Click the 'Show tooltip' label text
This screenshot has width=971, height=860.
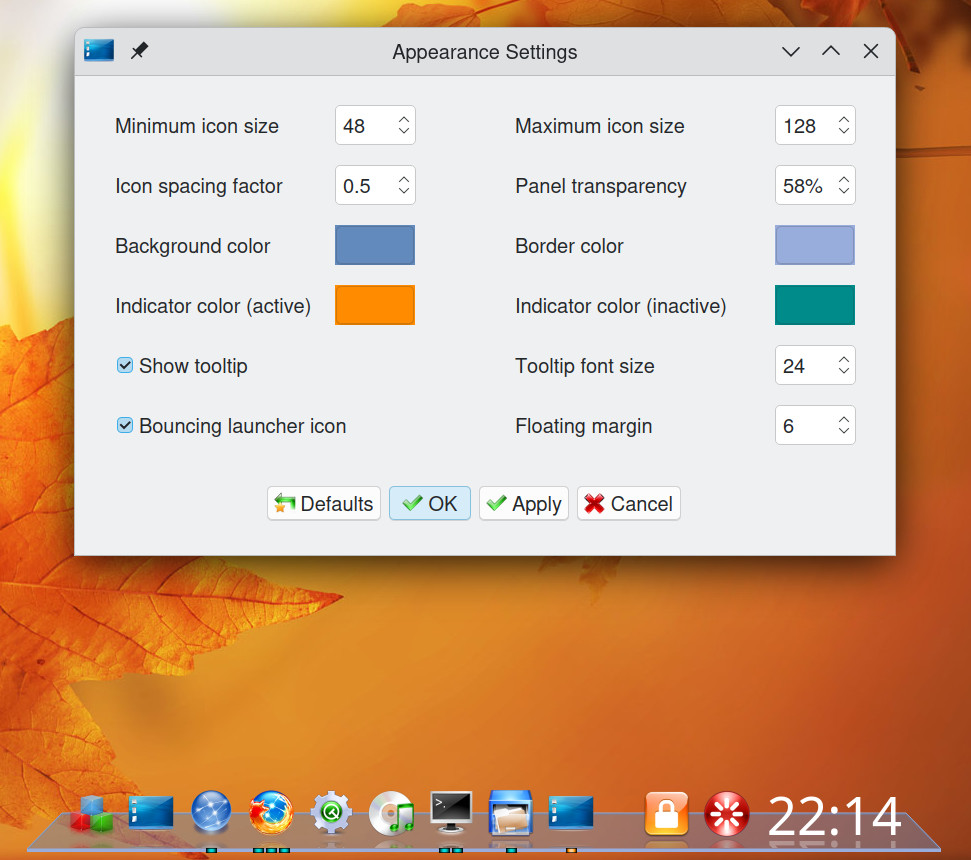[x=193, y=366]
